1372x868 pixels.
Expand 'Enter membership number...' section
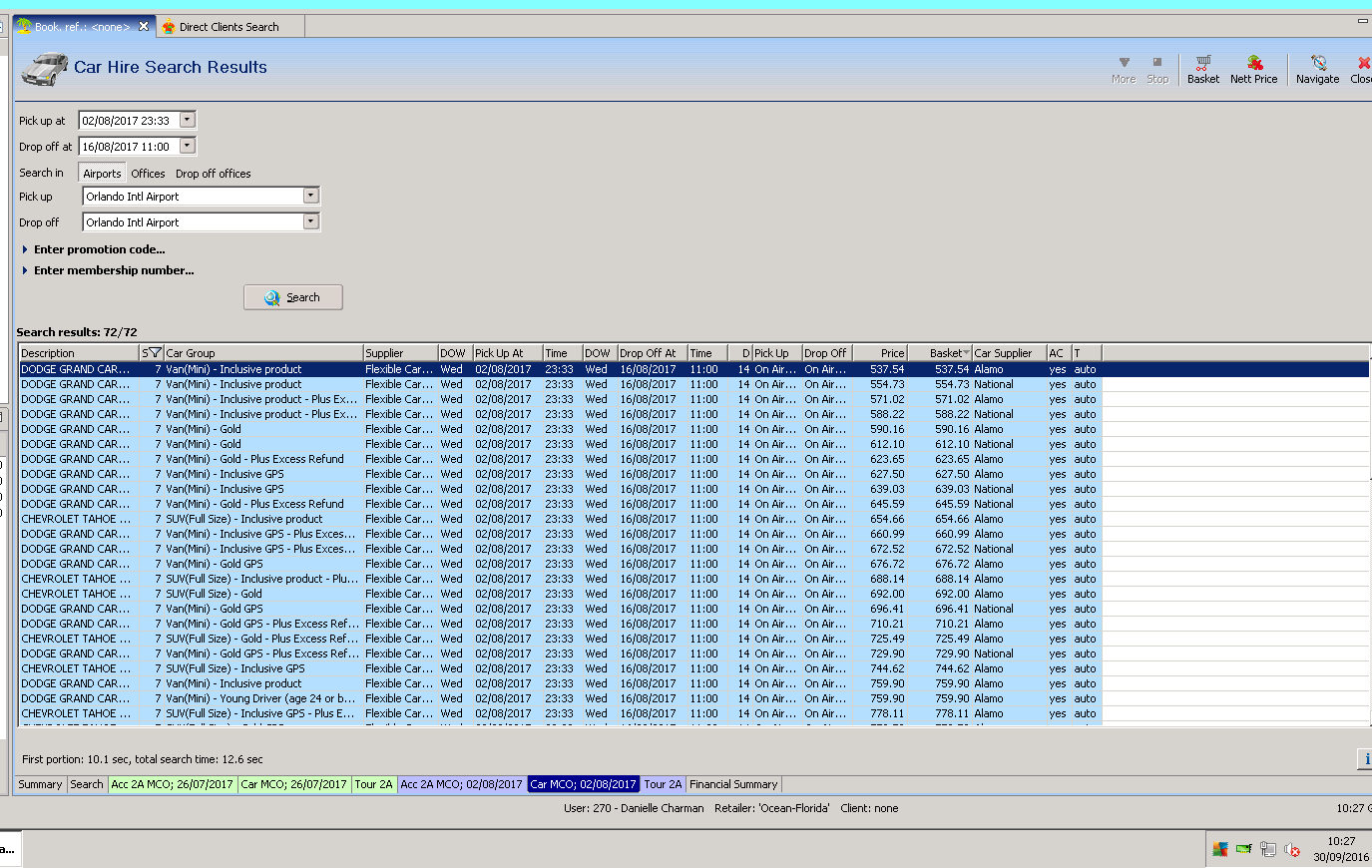pos(113,270)
